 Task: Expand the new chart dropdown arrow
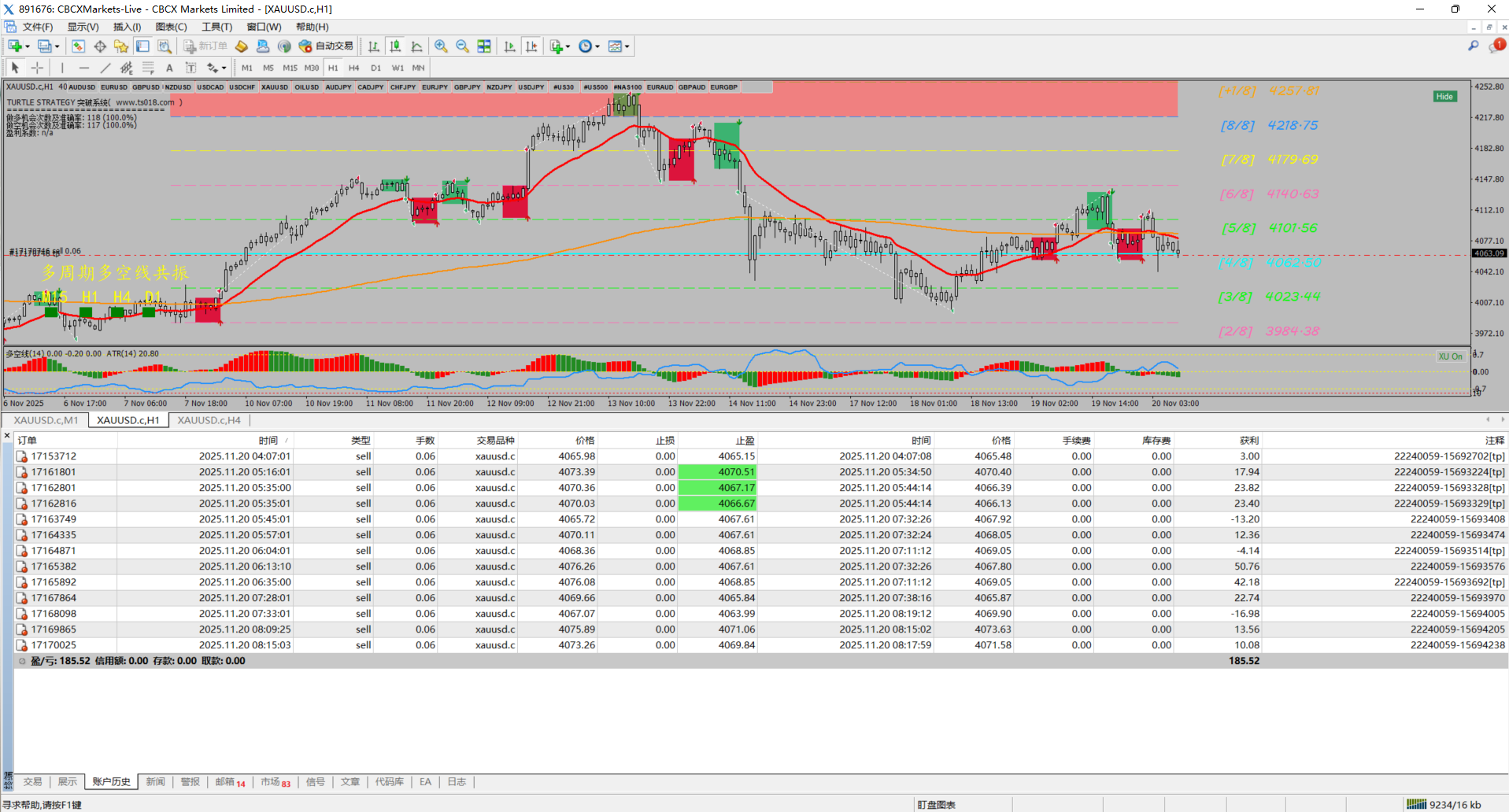(28, 46)
